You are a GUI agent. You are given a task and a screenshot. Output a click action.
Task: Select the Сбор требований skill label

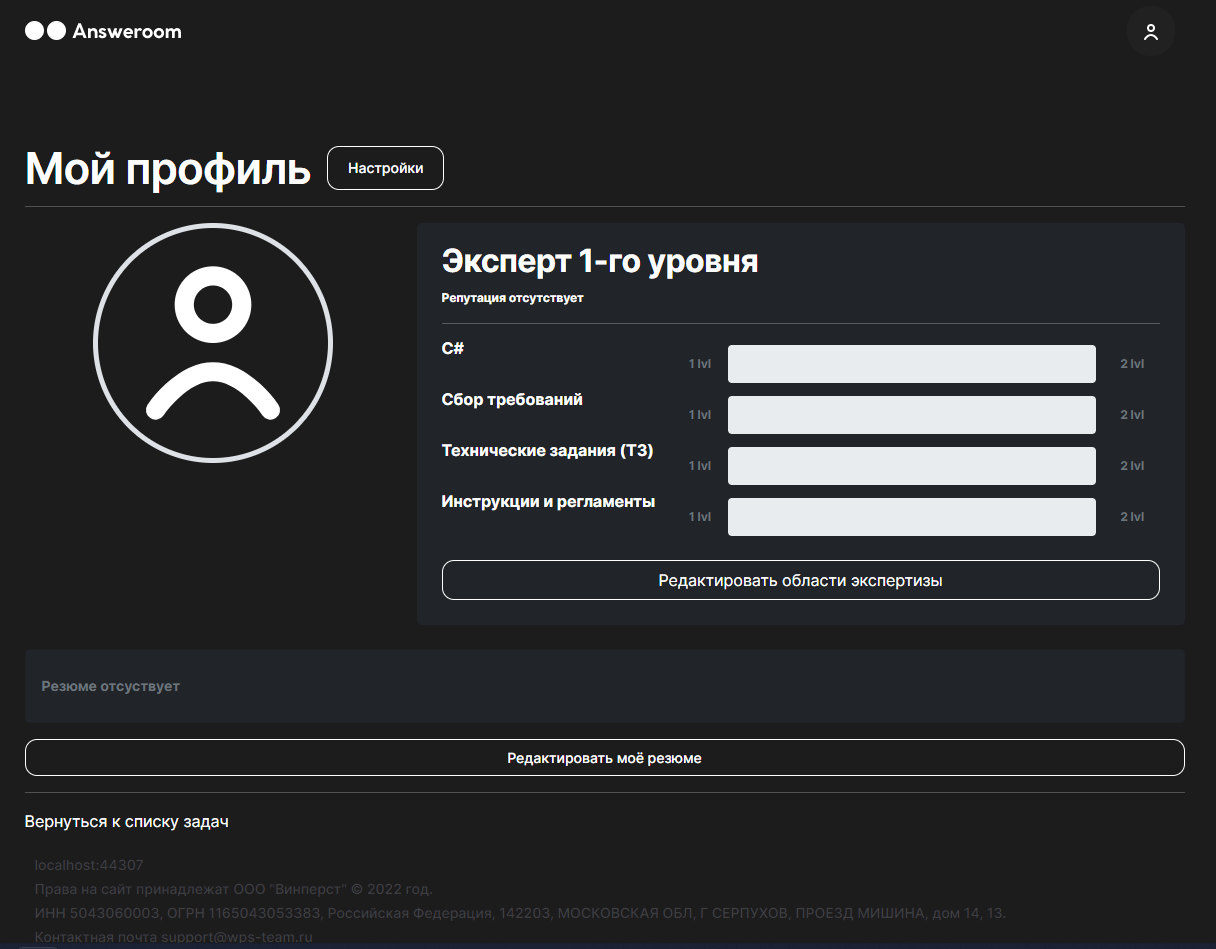click(512, 399)
